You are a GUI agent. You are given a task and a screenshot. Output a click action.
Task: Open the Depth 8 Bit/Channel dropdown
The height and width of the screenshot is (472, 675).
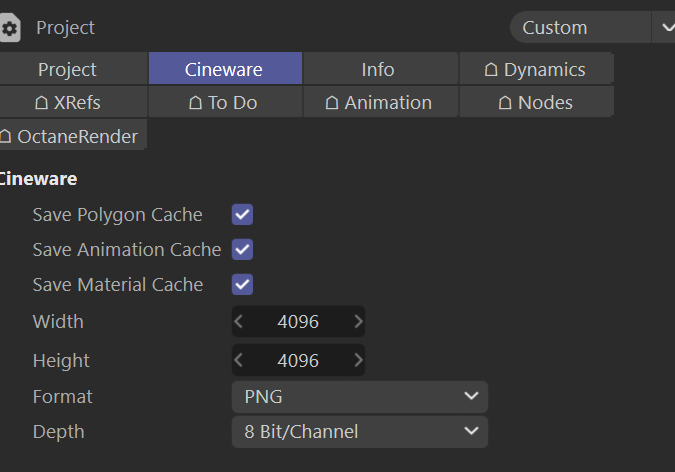pyautogui.click(x=360, y=432)
